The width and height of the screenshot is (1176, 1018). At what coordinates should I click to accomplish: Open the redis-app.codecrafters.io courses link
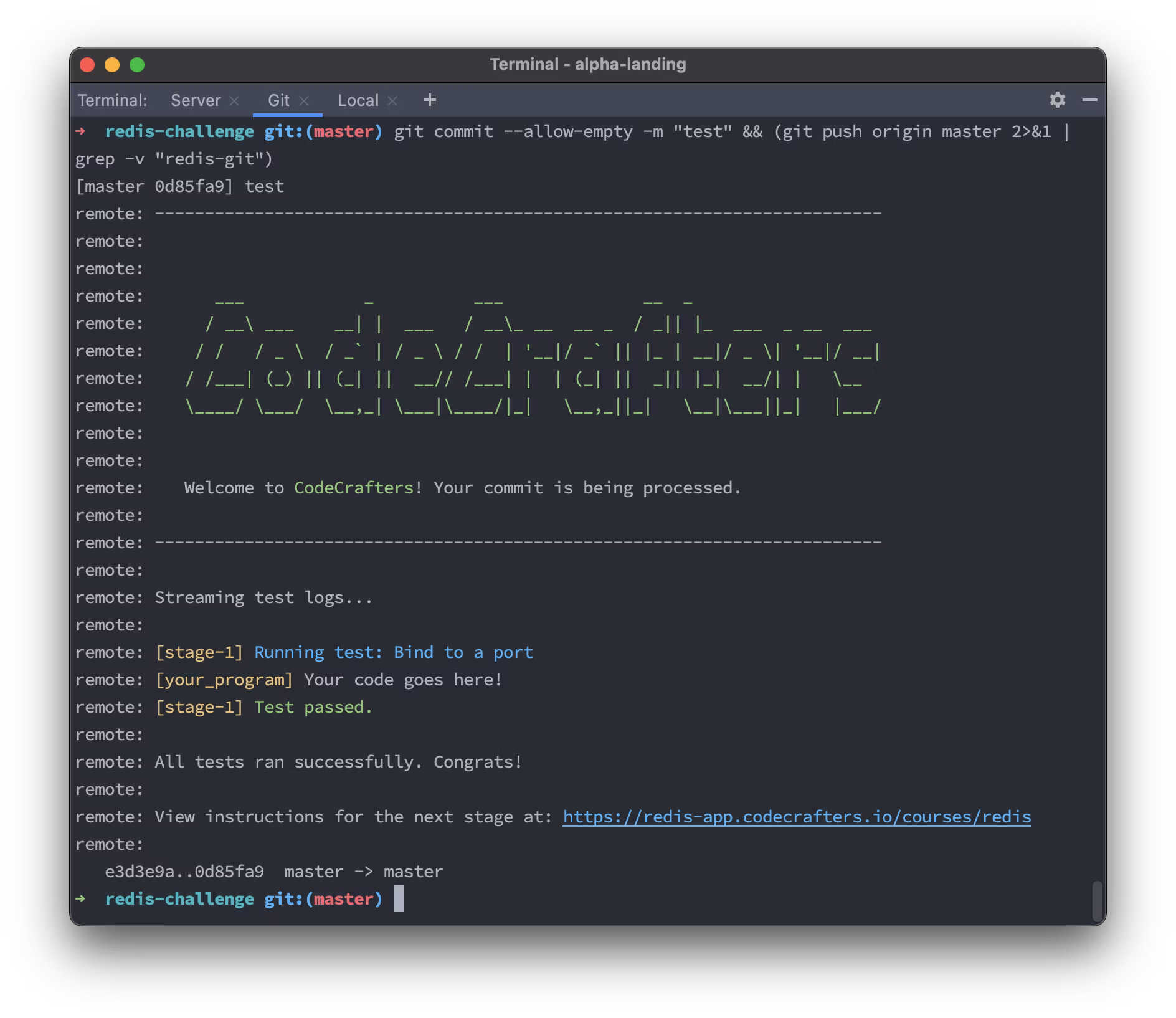point(797,817)
